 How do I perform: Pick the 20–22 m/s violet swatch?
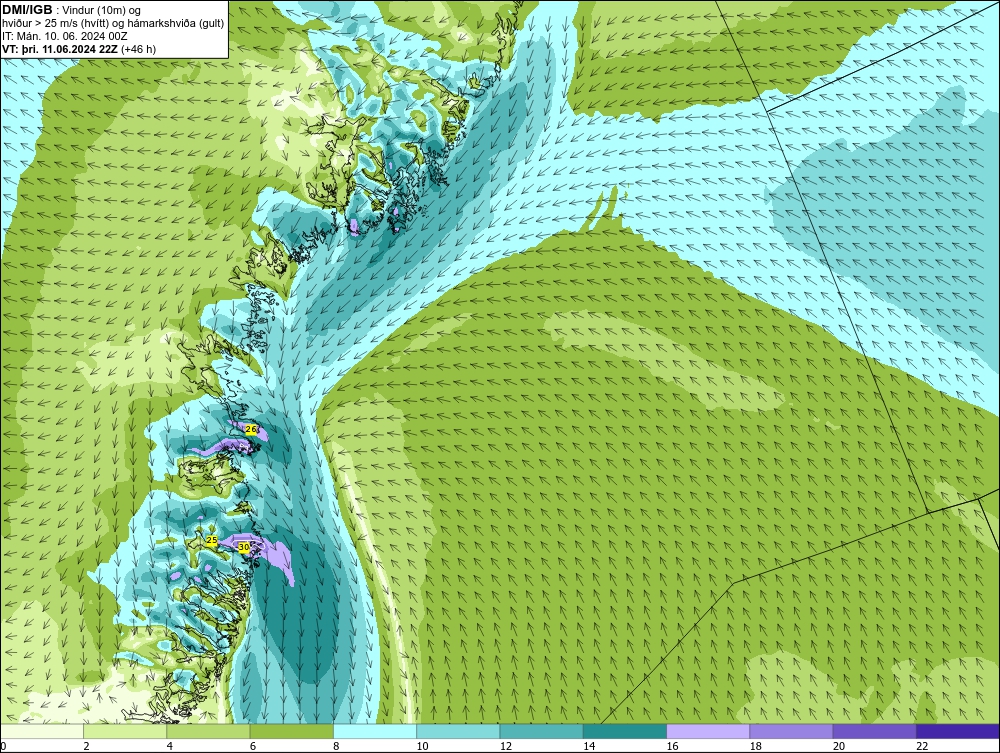coord(874,731)
